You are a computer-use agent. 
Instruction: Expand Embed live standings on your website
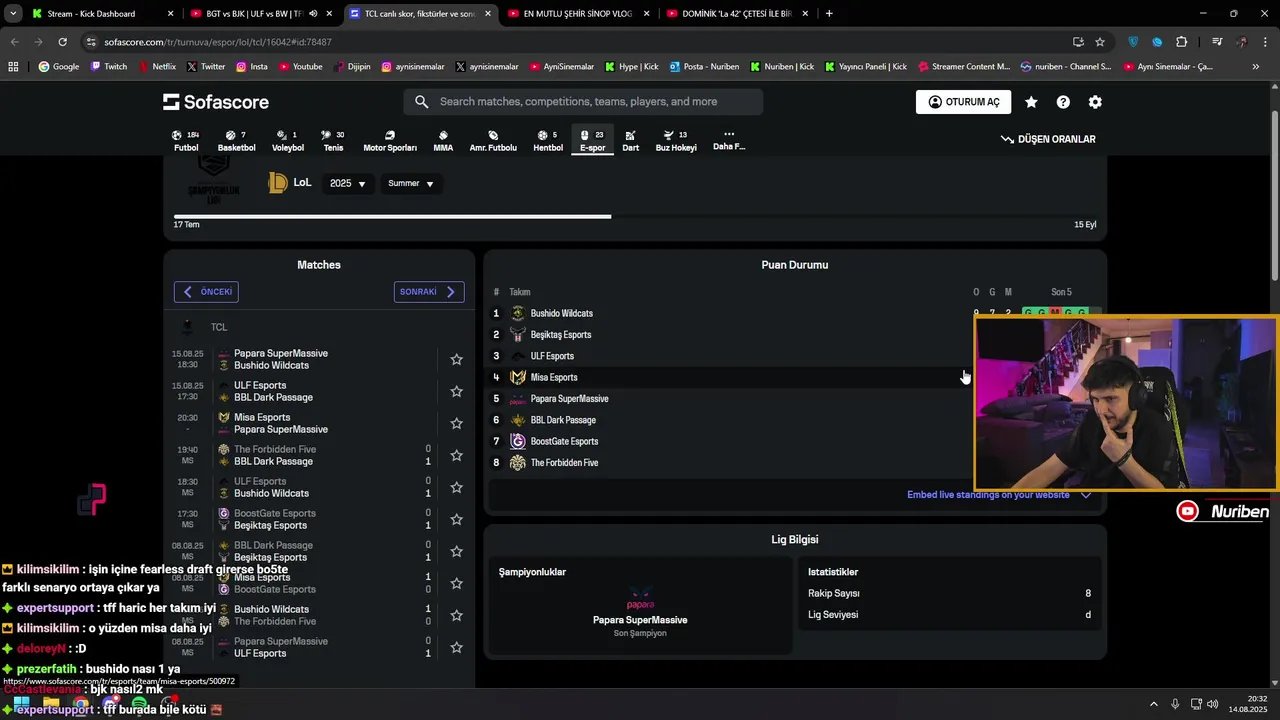click(998, 495)
